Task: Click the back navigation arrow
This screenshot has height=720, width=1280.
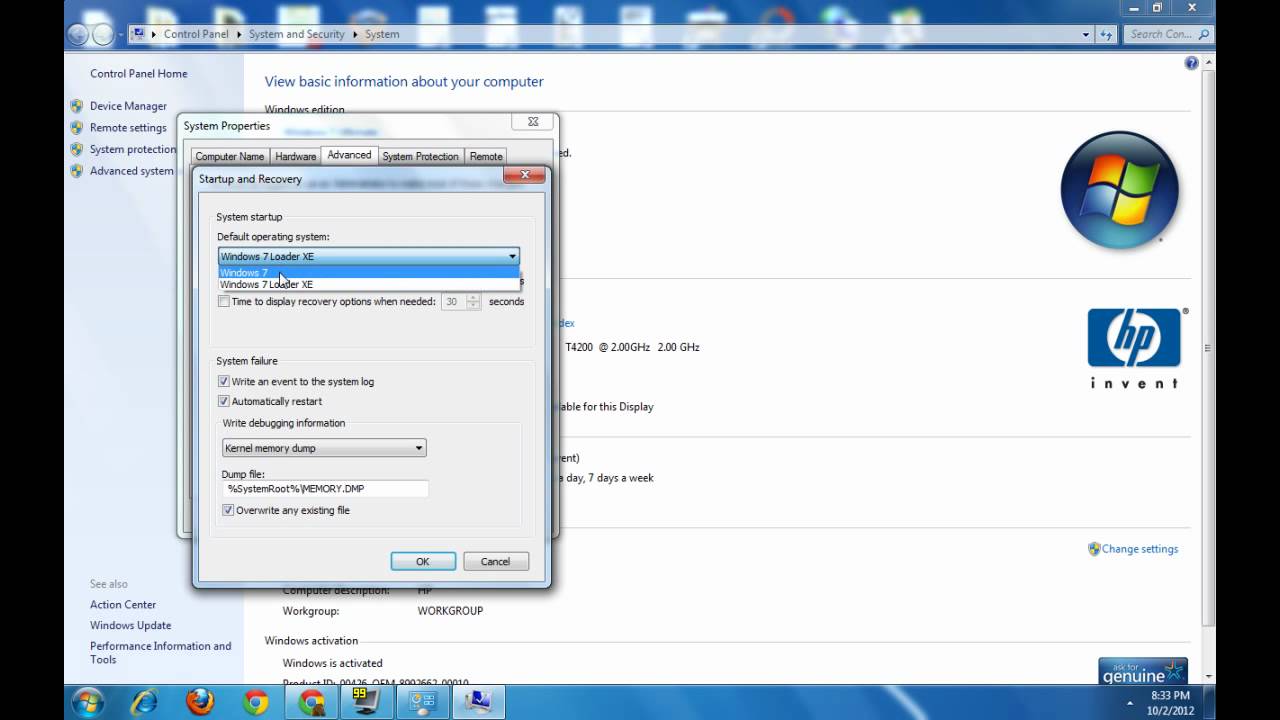Action: coord(78,34)
